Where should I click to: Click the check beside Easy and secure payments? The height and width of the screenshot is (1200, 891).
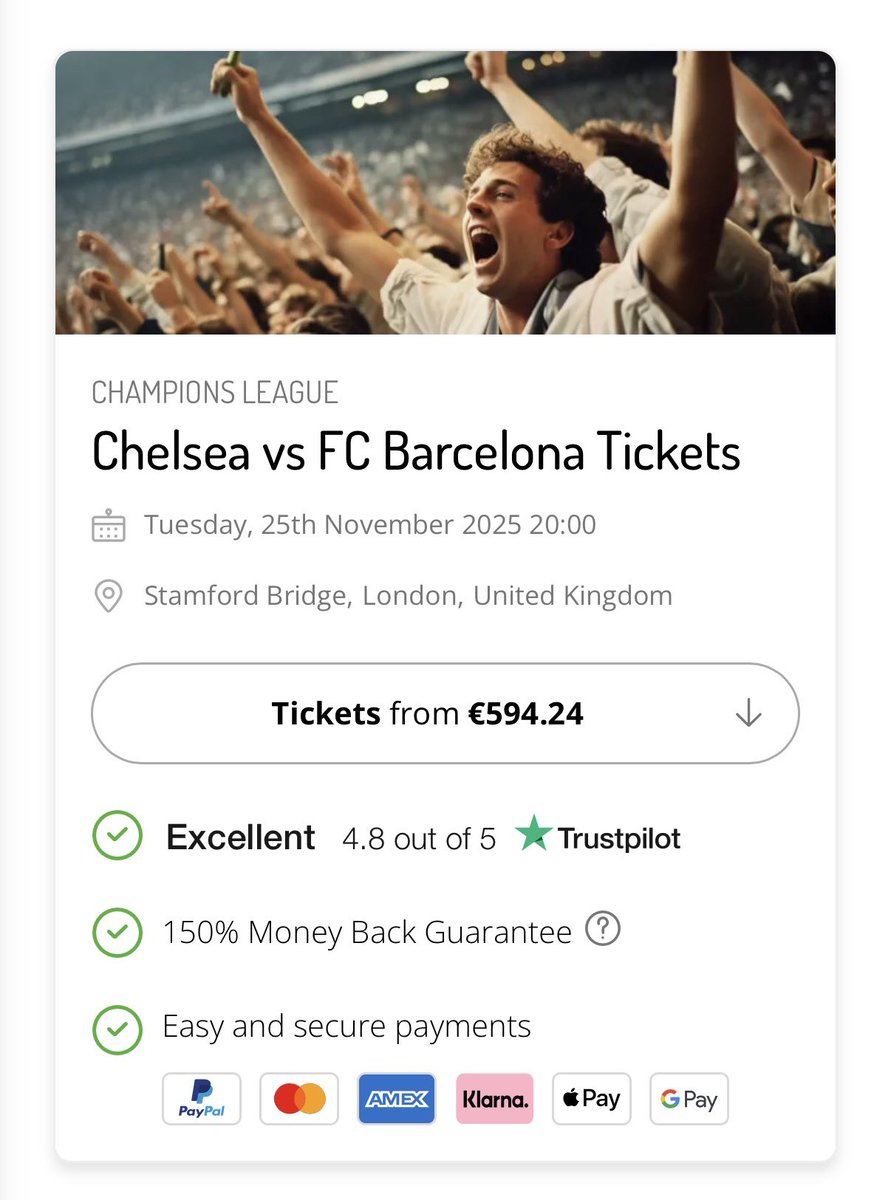tap(117, 1028)
